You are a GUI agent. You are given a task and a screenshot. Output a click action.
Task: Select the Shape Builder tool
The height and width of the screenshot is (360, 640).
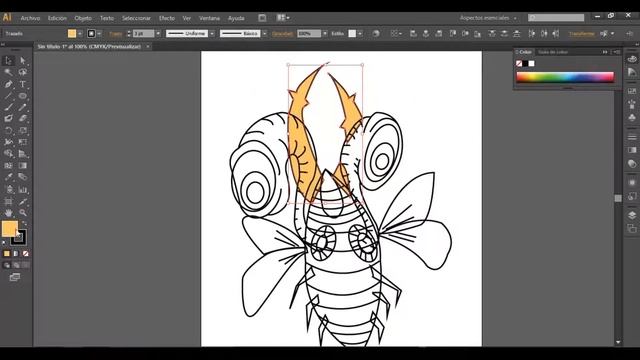(8, 154)
